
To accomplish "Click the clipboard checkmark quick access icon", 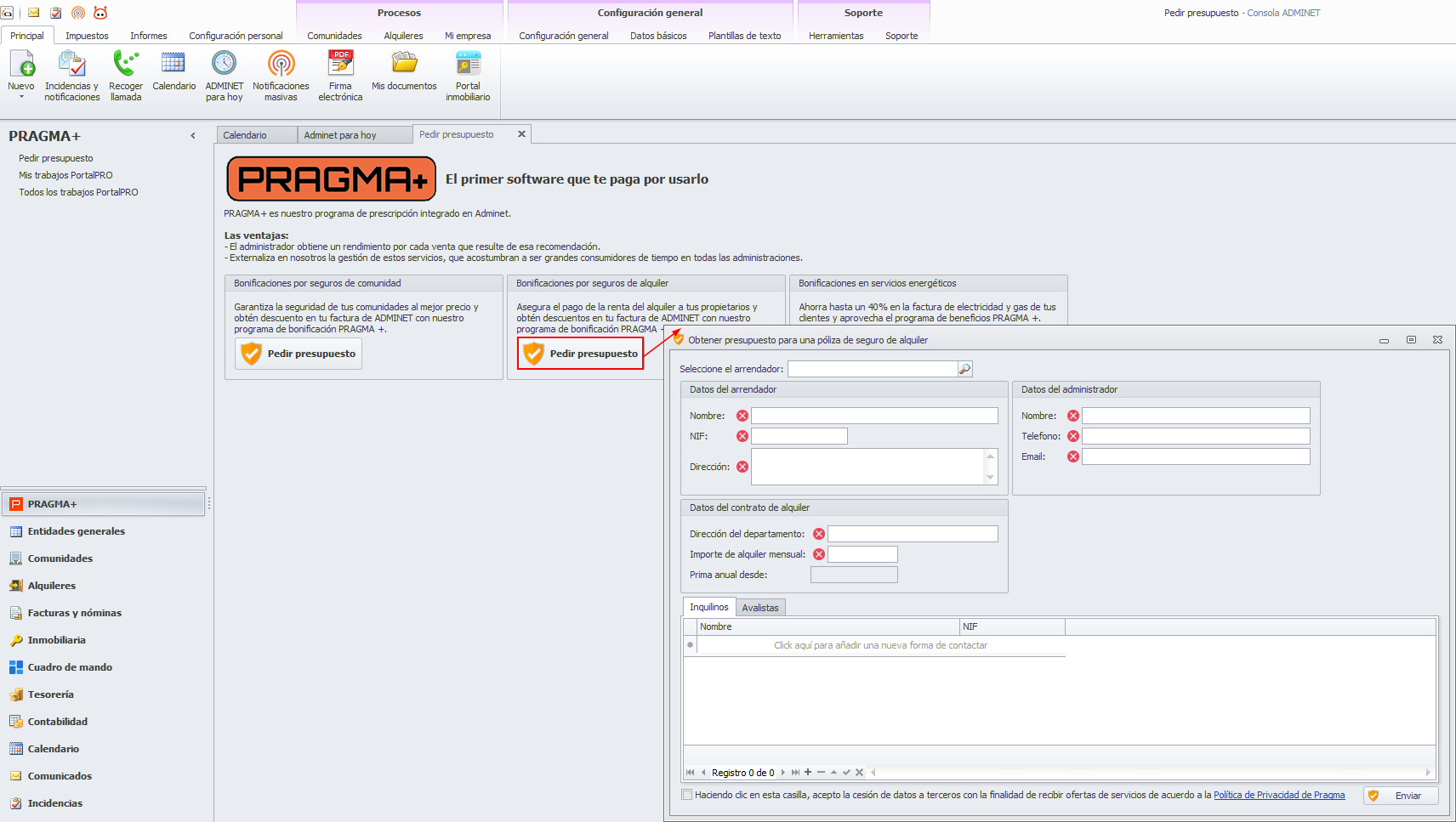I will click(x=56, y=13).
